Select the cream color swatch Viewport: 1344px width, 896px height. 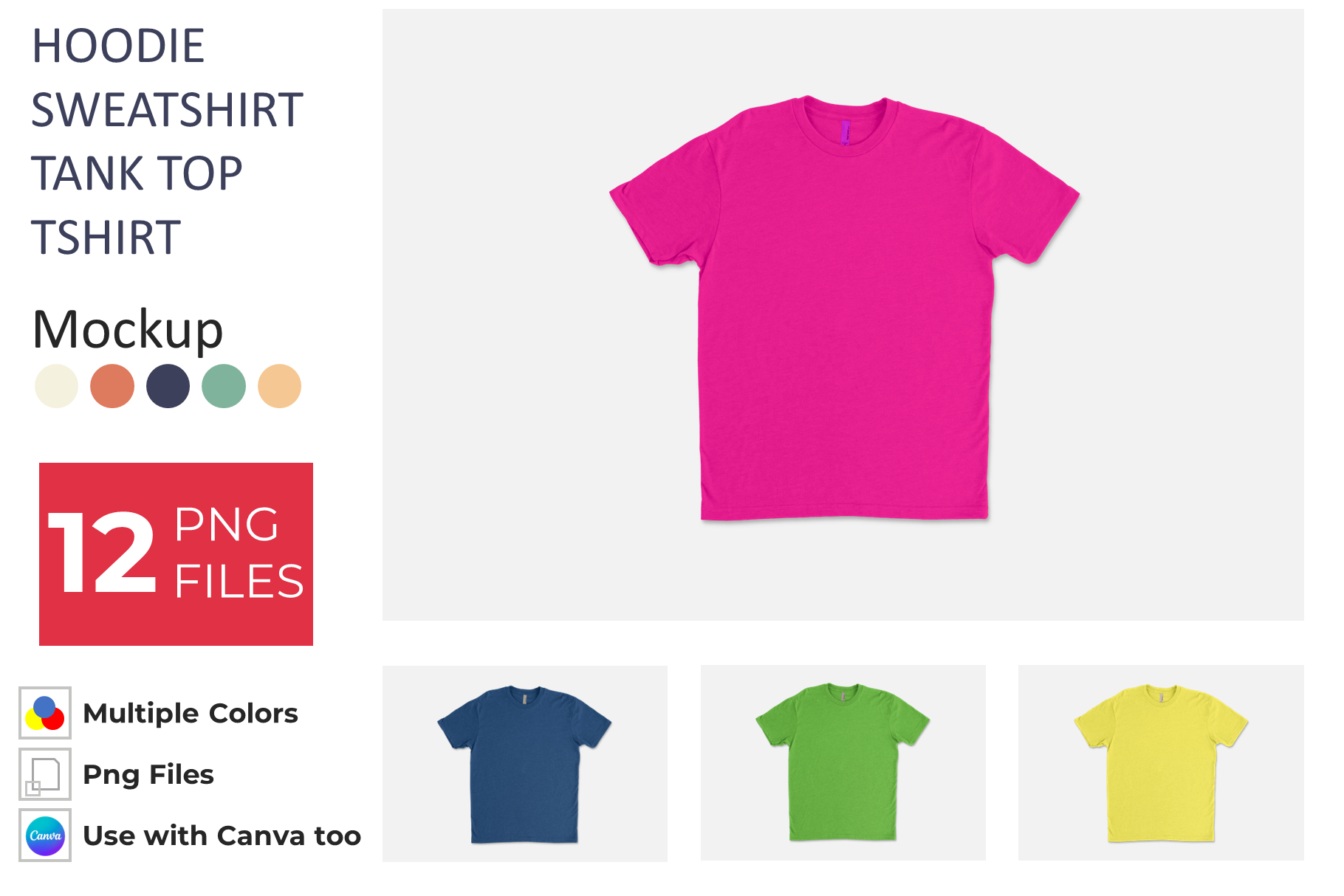pyautogui.click(x=56, y=386)
